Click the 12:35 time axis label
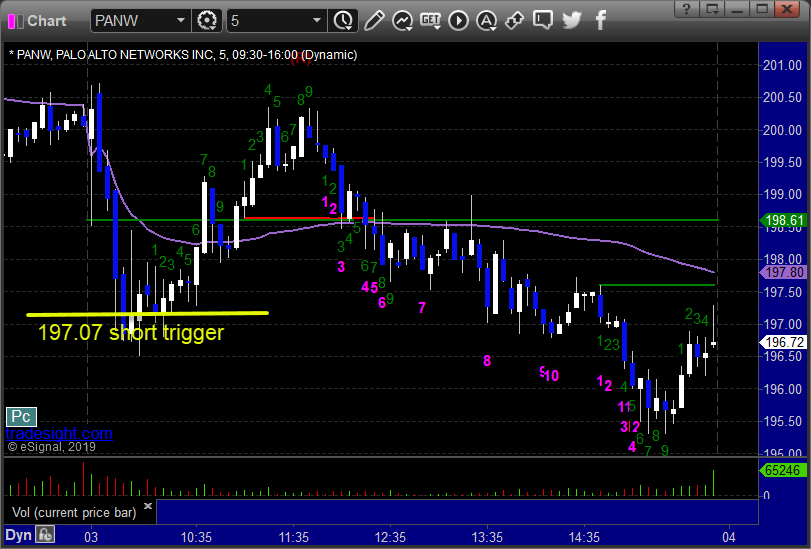811x549 pixels. tap(390, 537)
